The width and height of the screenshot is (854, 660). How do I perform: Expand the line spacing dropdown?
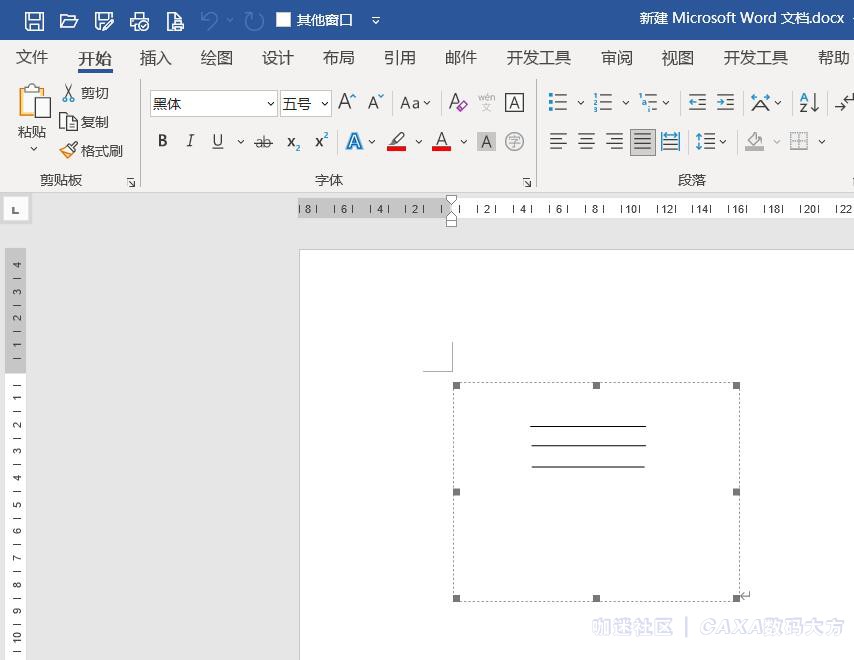coord(723,142)
